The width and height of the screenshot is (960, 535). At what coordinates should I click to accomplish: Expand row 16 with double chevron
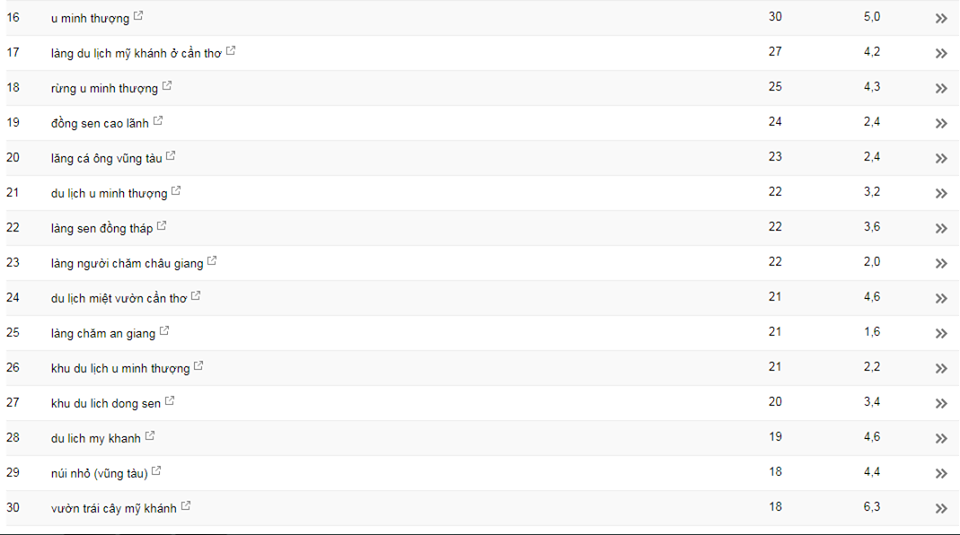(x=941, y=18)
